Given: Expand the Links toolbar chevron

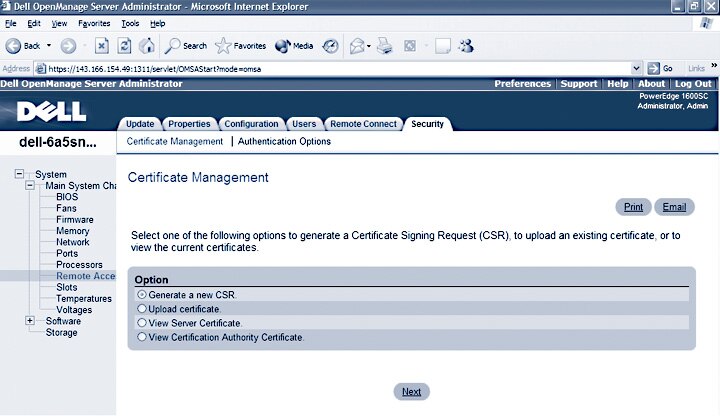Looking at the screenshot, I should click(714, 66).
